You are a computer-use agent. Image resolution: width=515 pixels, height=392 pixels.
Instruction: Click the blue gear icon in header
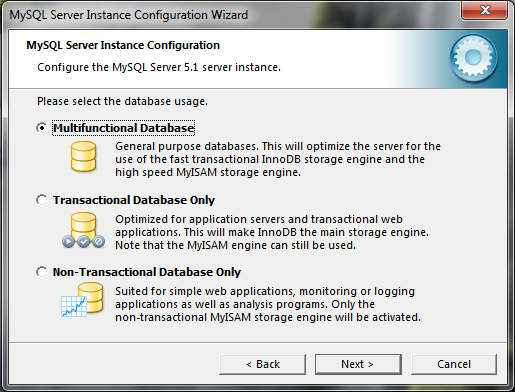click(473, 58)
